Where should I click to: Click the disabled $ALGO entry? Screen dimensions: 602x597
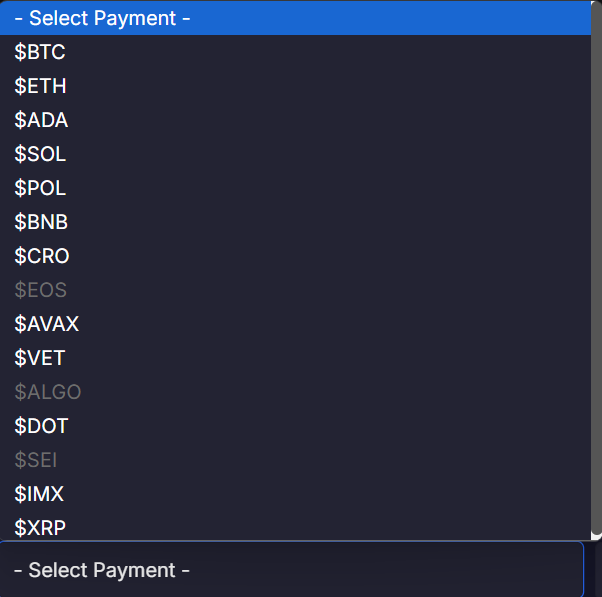[x=295, y=392]
